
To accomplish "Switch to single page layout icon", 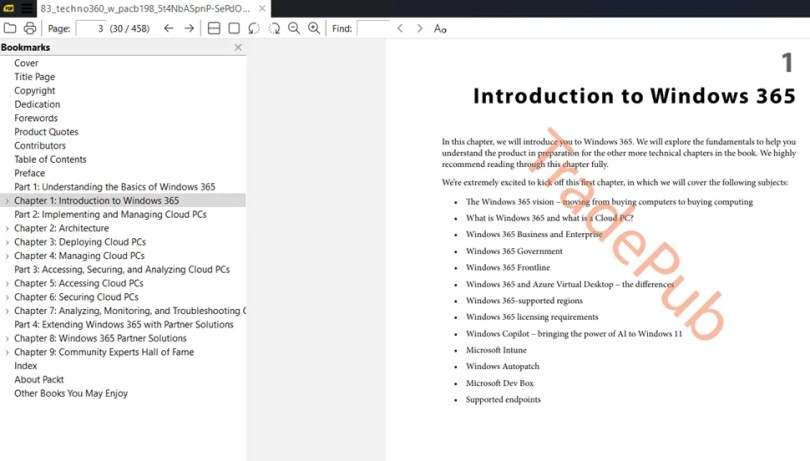I will click(234, 28).
